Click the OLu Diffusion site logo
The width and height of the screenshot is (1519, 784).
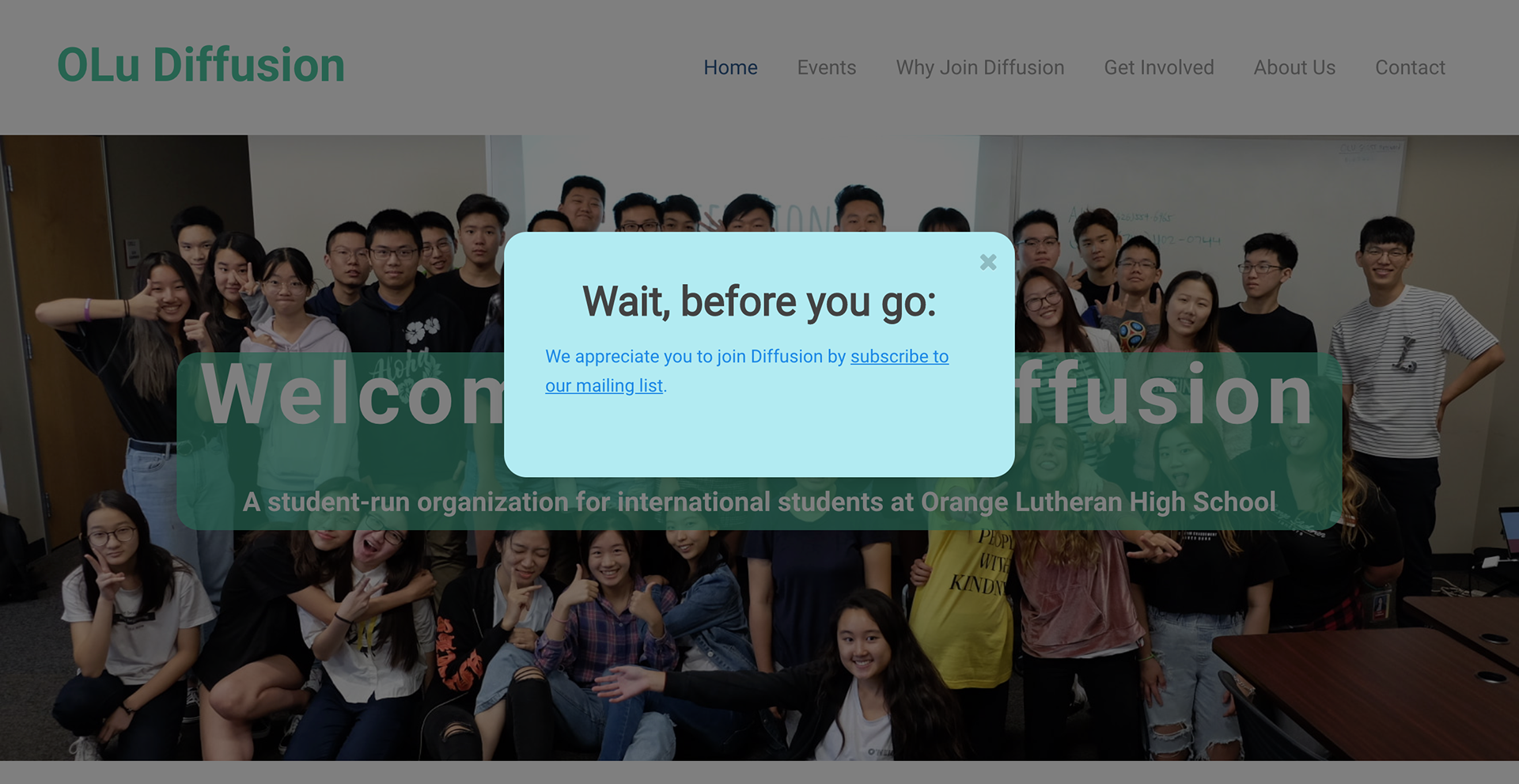pos(201,66)
